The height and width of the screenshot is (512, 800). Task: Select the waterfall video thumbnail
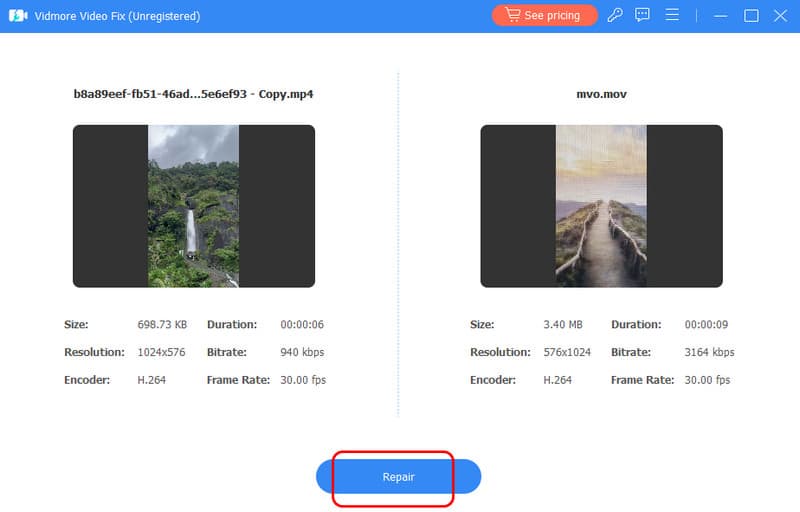193,206
